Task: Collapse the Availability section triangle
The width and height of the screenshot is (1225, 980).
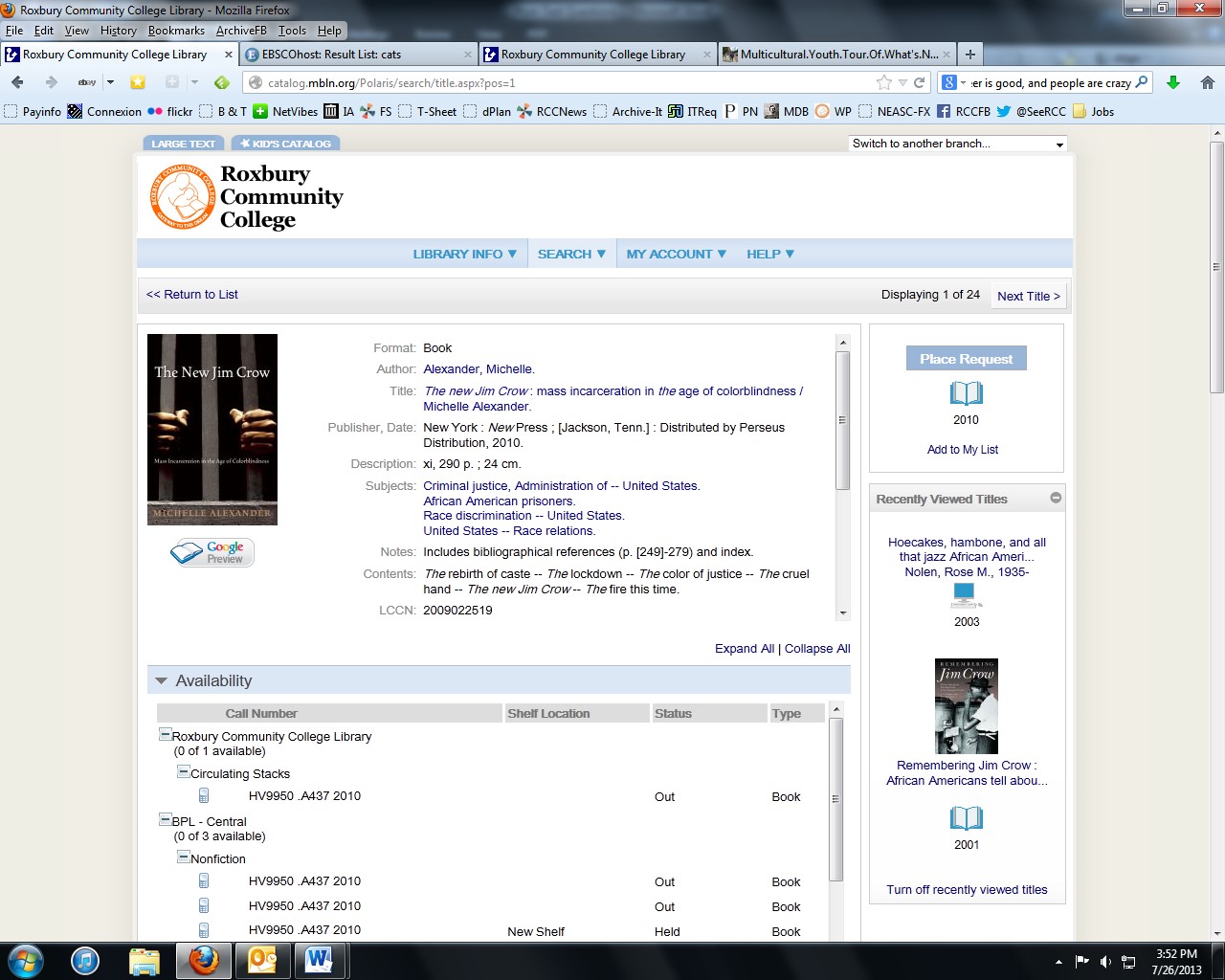Action: pos(161,680)
